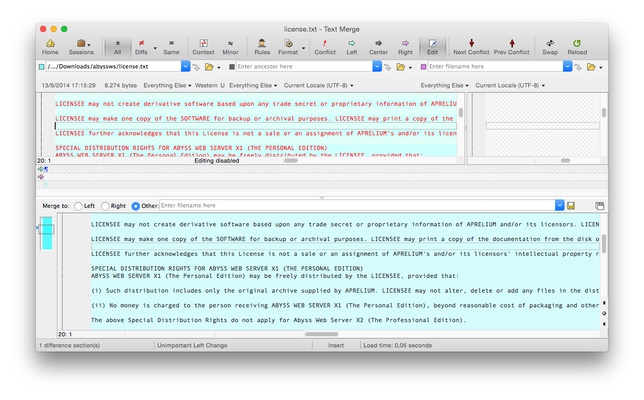
Task: Open the center 'Current Locale (UTF-8)' encoding dropdown
Action: click(x=318, y=85)
